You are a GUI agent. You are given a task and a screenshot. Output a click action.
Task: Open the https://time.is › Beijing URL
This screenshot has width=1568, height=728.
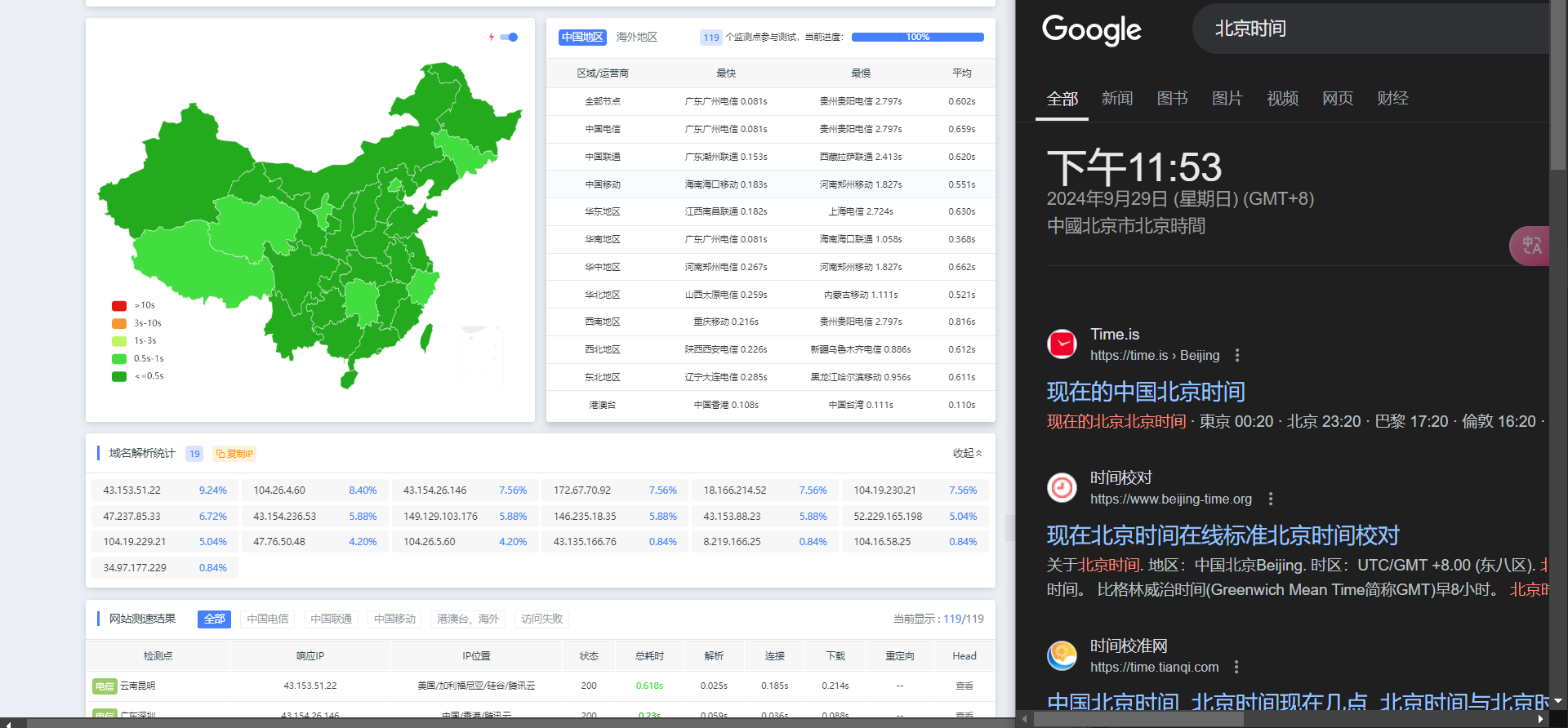click(x=1155, y=355)
